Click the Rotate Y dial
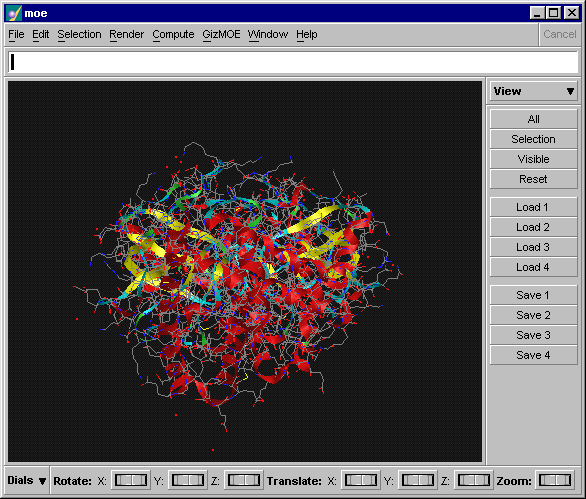586x499 pixels. [x=188, y=480]
